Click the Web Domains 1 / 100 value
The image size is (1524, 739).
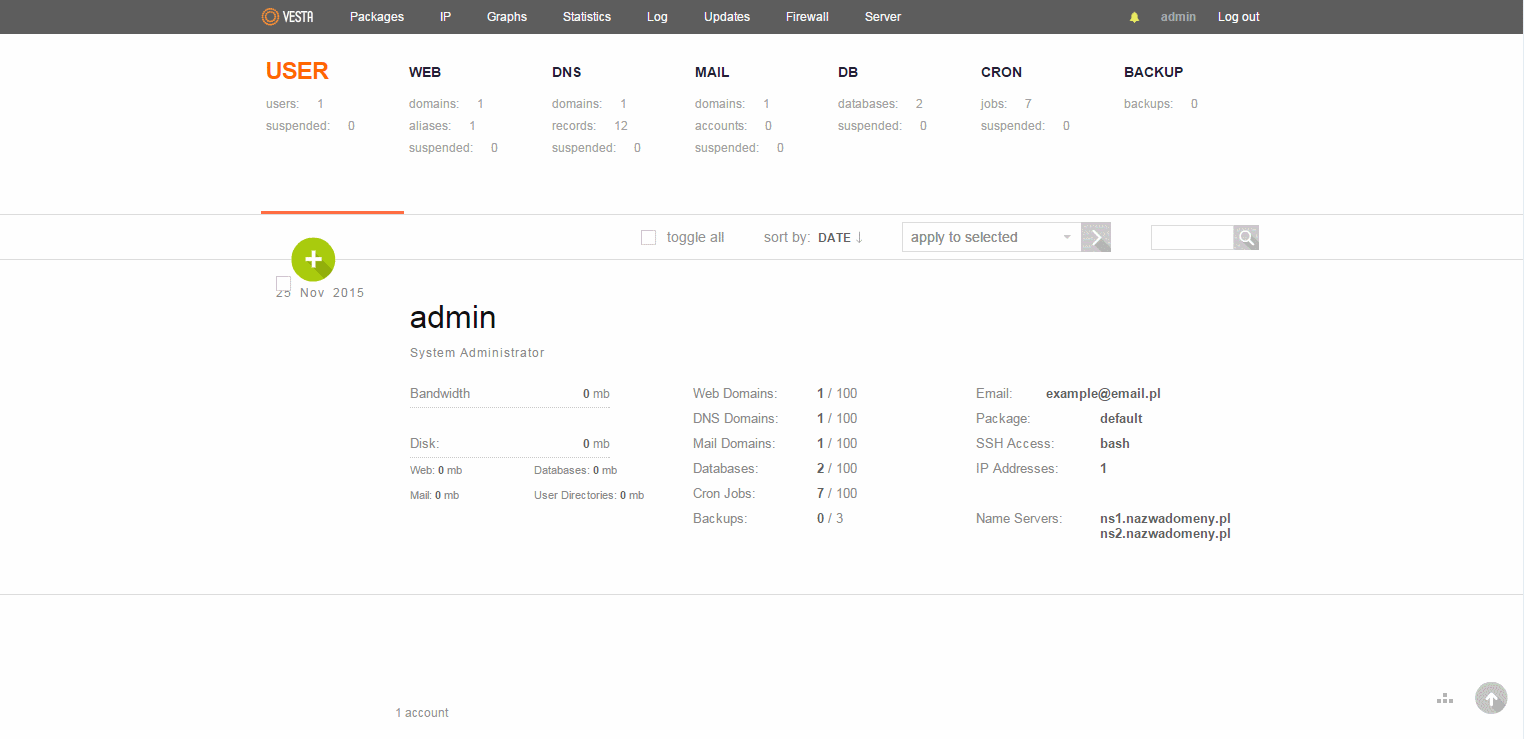click(x=837, y=394)
